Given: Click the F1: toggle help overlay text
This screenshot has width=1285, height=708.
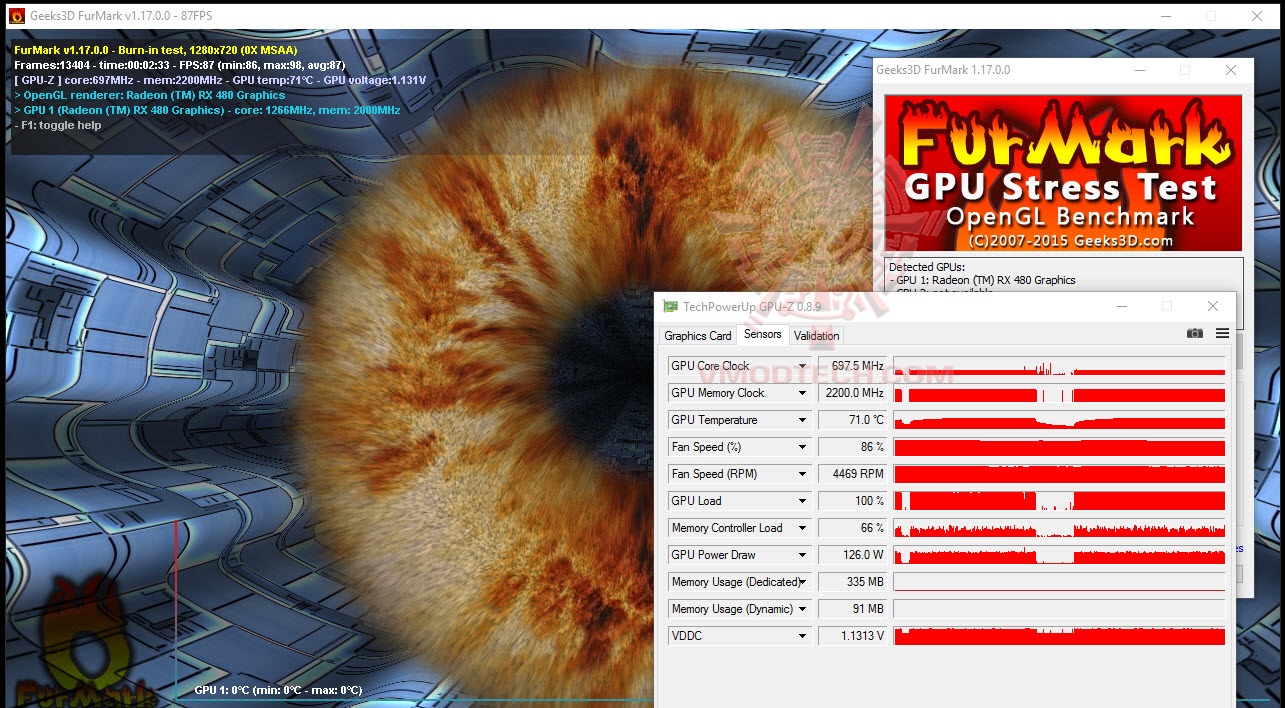Looking at the screenshot, I should [58, 125].
